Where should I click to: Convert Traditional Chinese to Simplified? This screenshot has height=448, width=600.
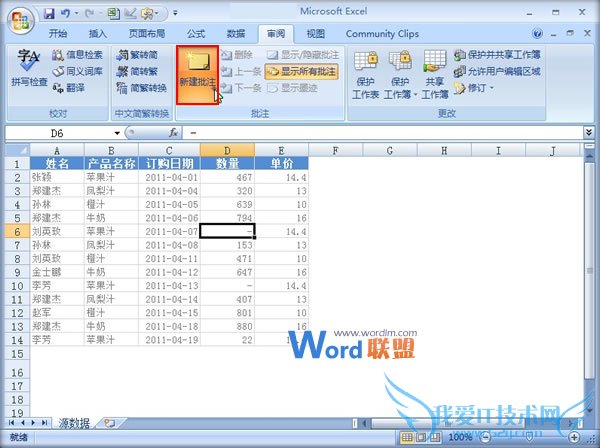click(137, 55)
